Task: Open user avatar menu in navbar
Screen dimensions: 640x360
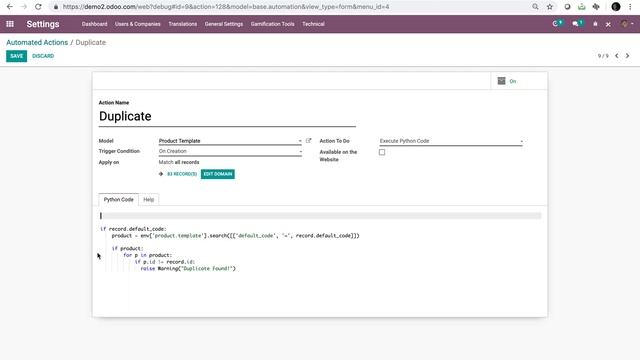Action: [627, 24]
